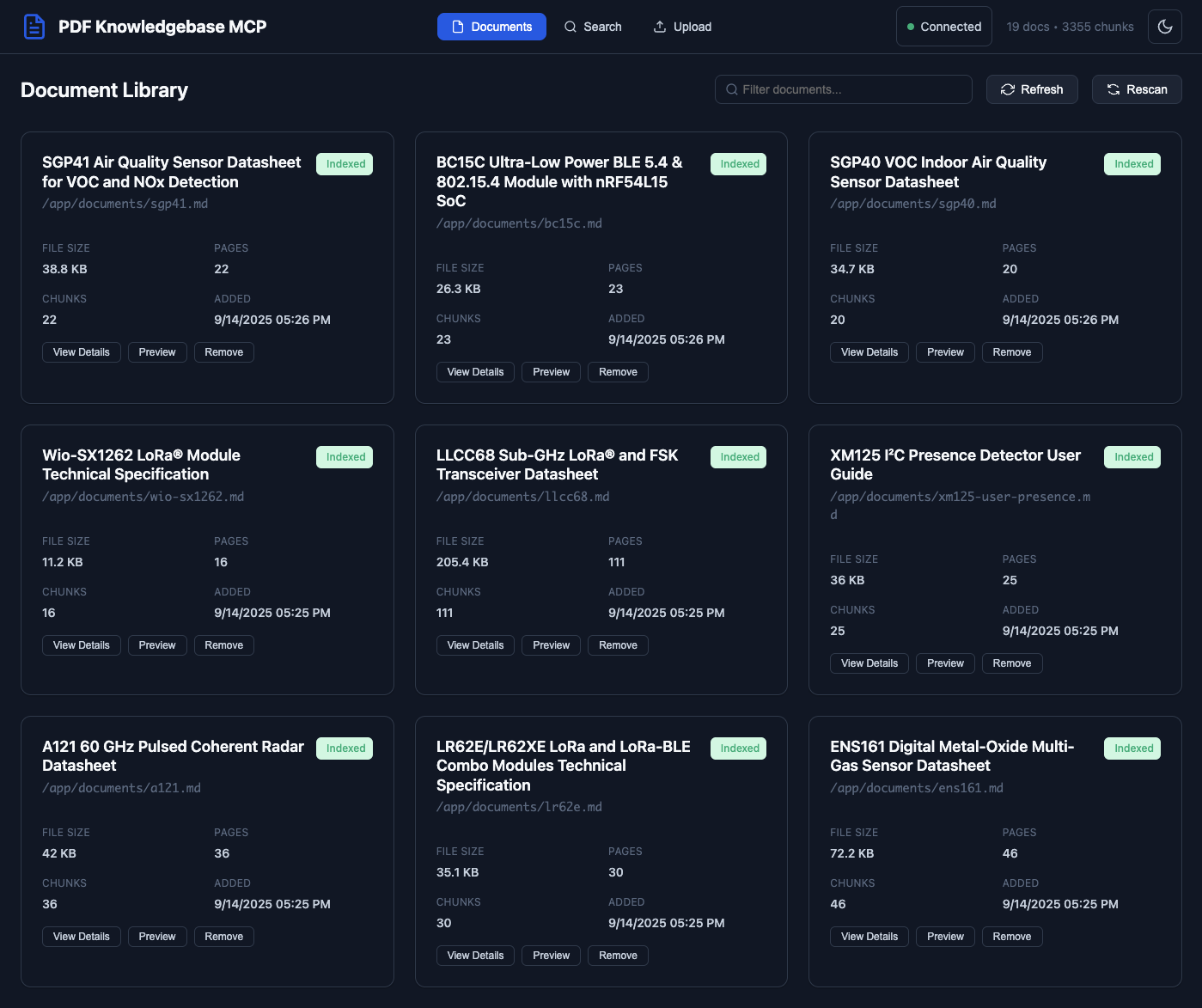
Task: Click the Rescan arrows icon
Action: click(1114, 89)
